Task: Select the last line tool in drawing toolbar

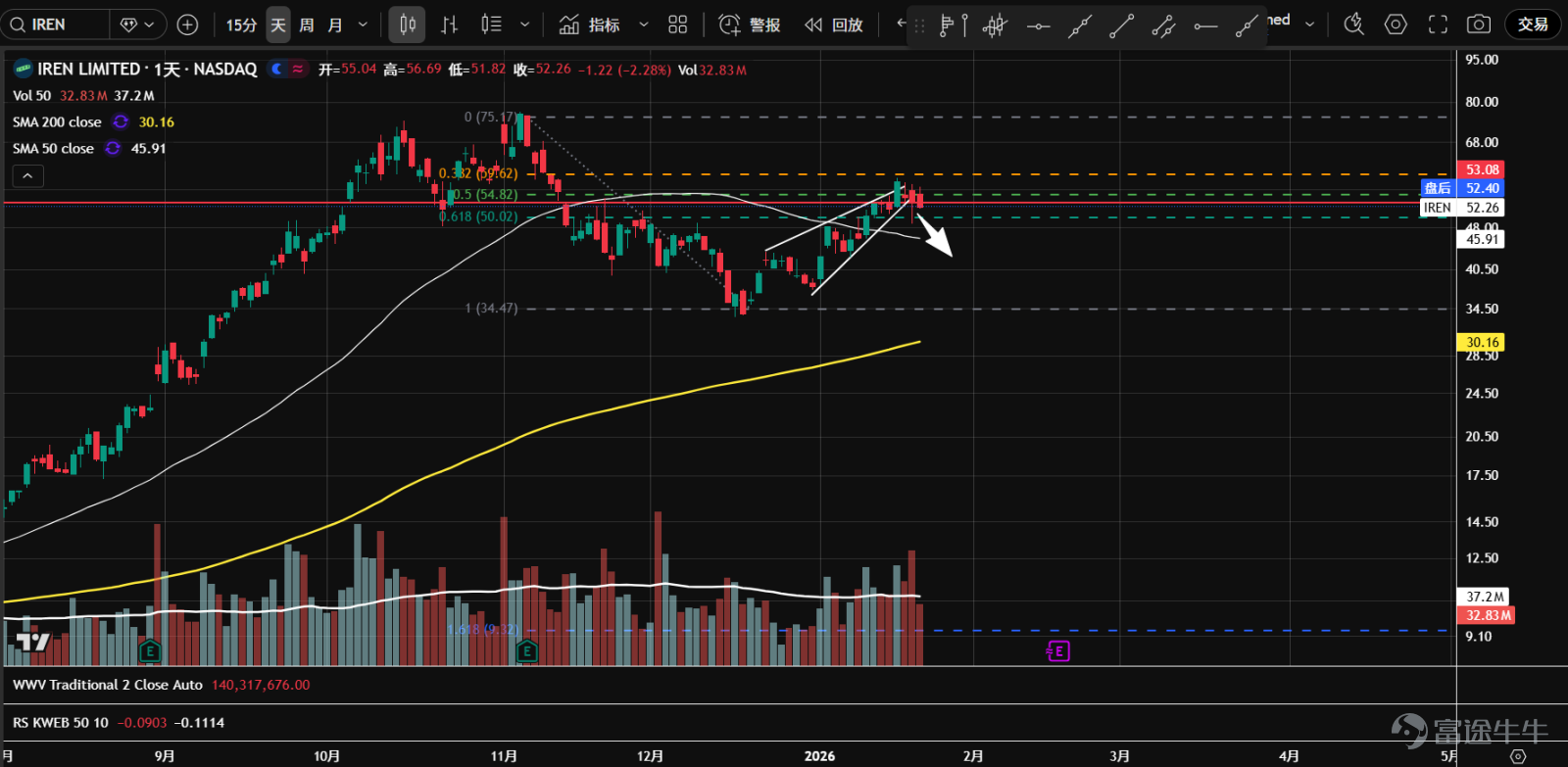Action: (x=1247, y=25)
